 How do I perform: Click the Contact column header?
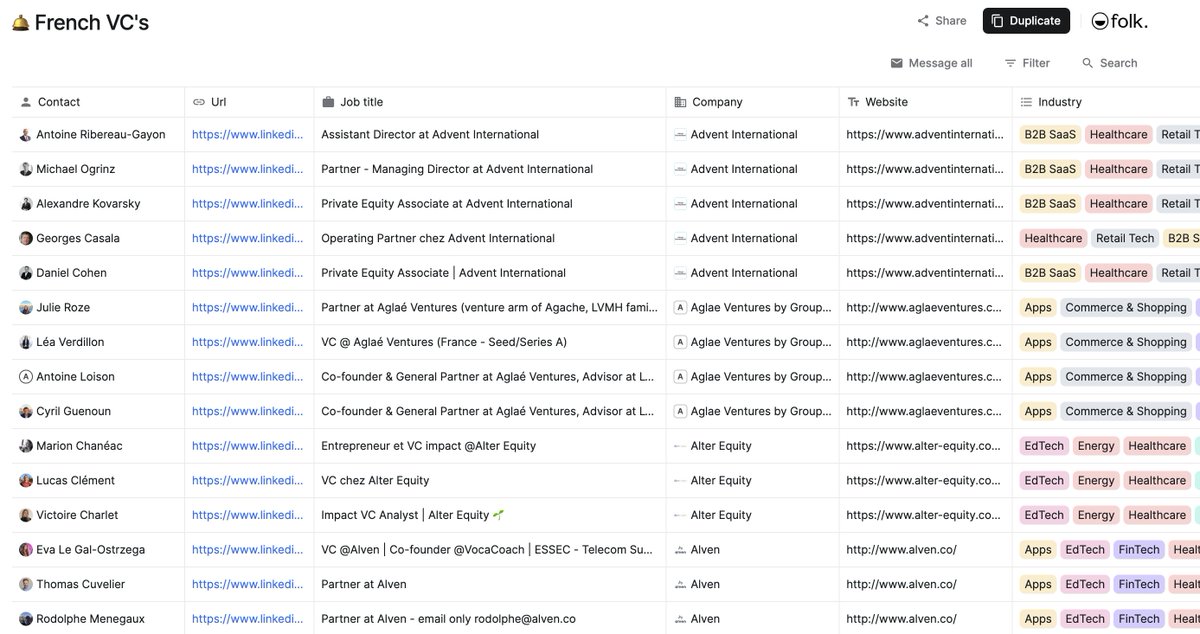98,102
